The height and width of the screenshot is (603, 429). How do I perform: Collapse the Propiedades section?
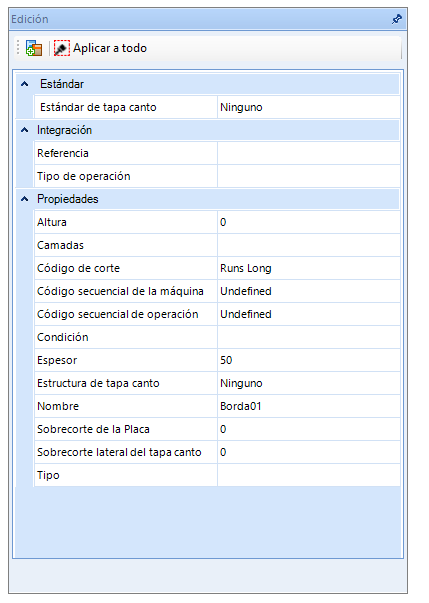click(x=25, y=199)
